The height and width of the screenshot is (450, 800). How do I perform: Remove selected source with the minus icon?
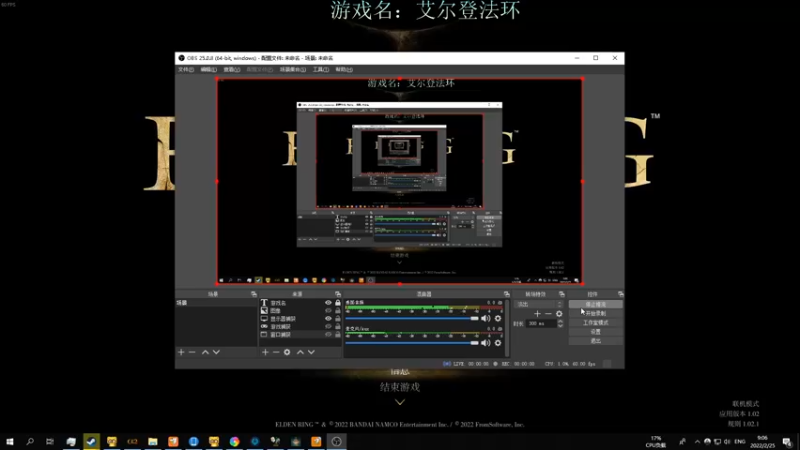276,352
